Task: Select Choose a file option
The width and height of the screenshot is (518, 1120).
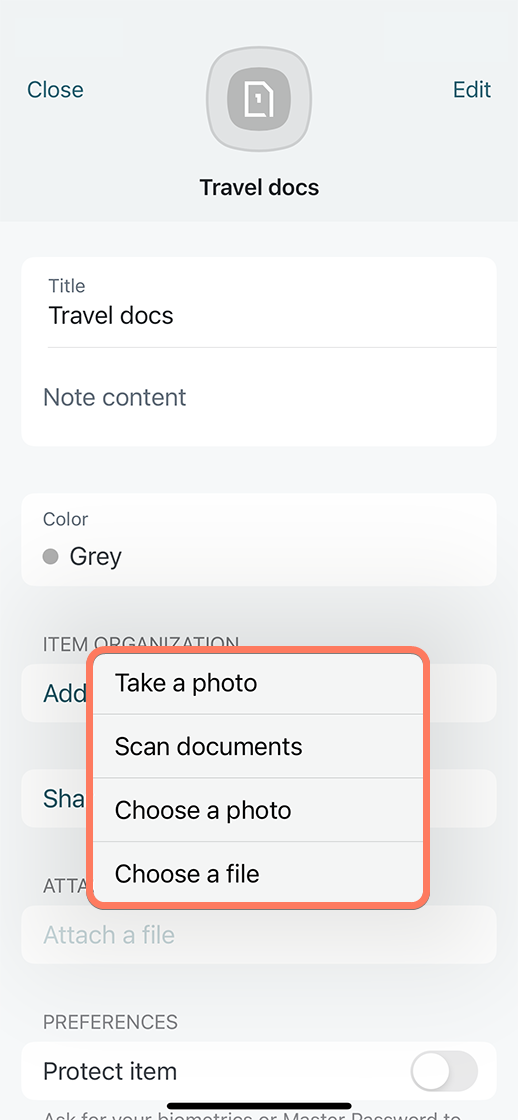Action: click(258, 873)
